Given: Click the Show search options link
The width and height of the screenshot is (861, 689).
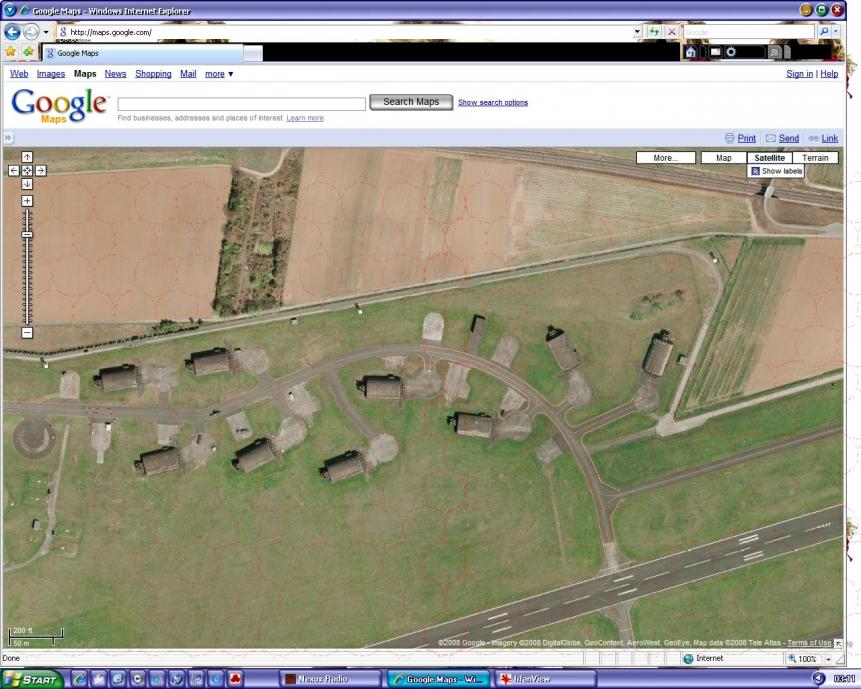Looking at the screenshot, I should [x=492, y=102].
